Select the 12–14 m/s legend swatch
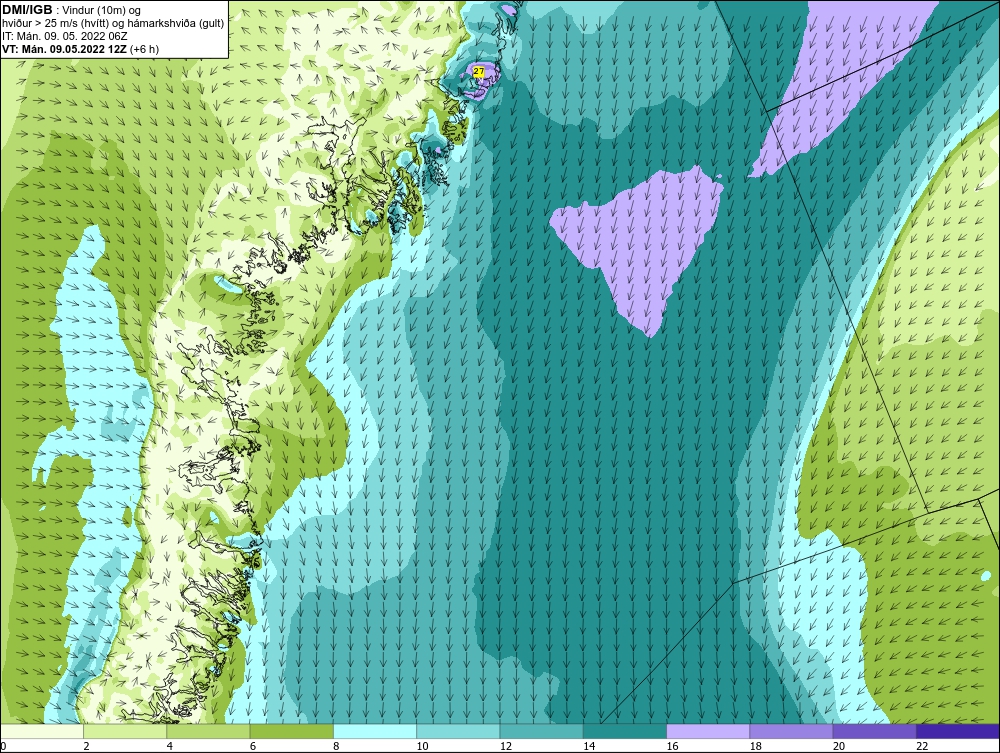Screen dimensions: 1000x753 click(541, 731)
